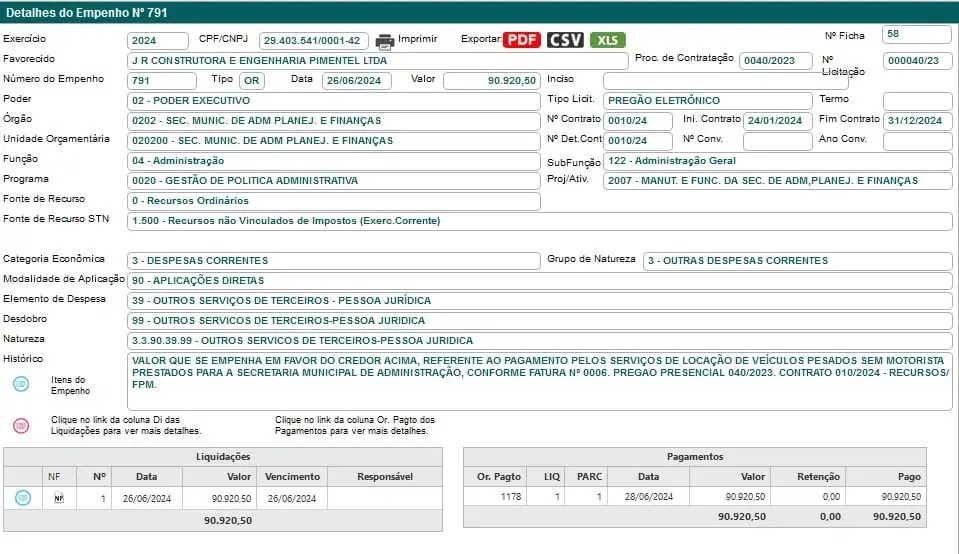Open payment order 1178 link
The width and height of the screenshot is (959, 554).
coord(511,497)
